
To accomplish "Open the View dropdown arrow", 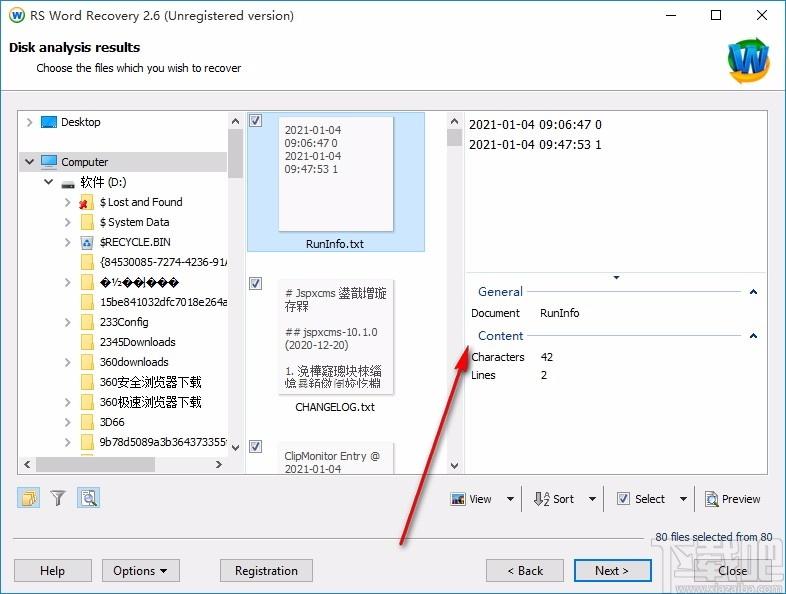I will [x=510, y=499].
